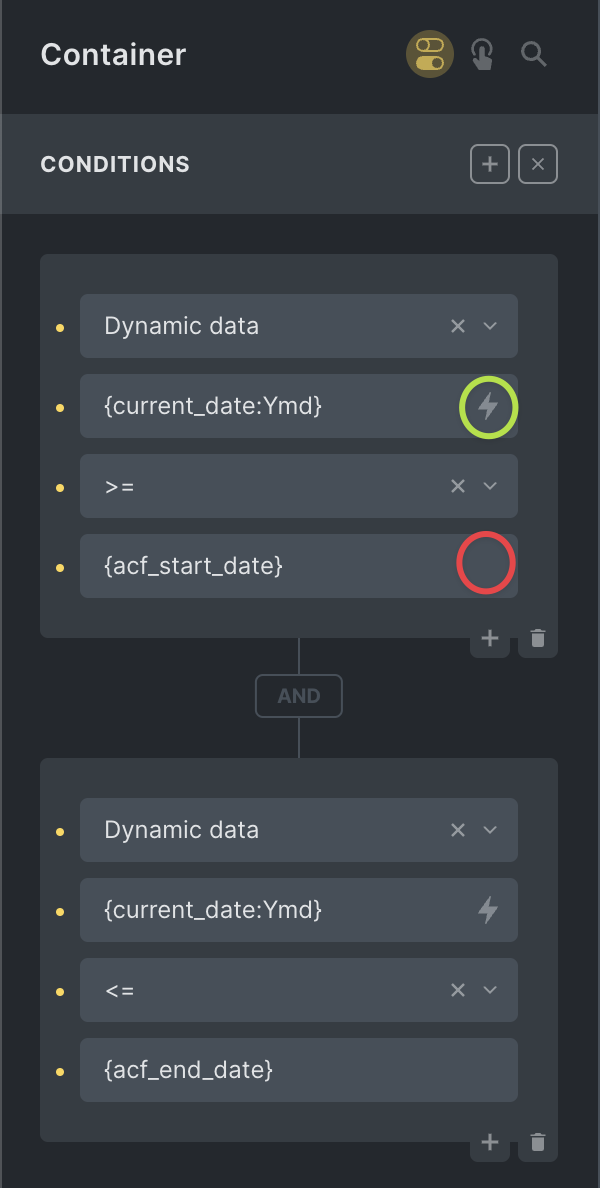Viewport: 600px width, 1188px height.
Task: Click the AND relation label
Action: point(298,696)
